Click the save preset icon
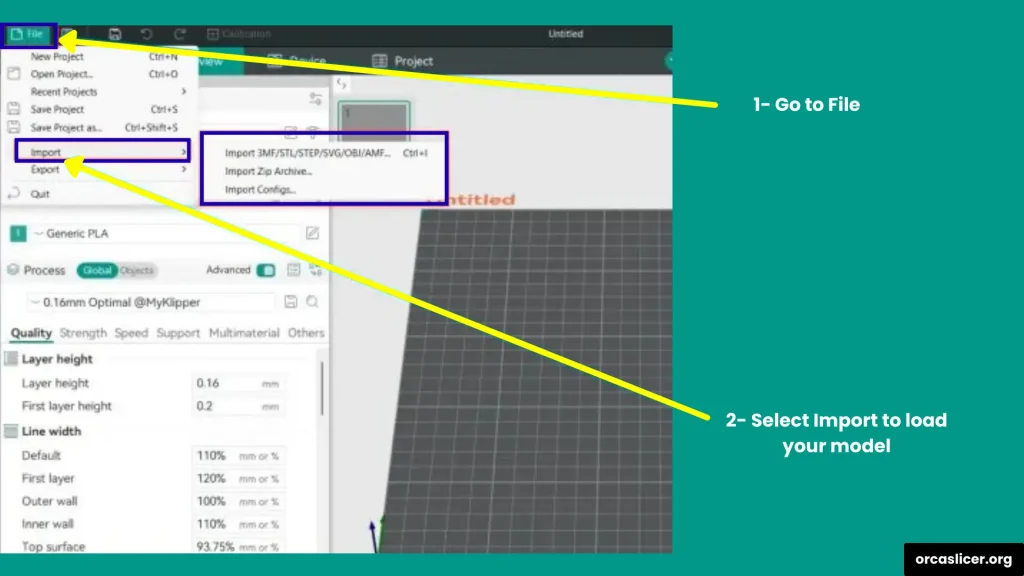This screenshot has width=1024, height=576. pyautogui.click(x=291, y=302)
